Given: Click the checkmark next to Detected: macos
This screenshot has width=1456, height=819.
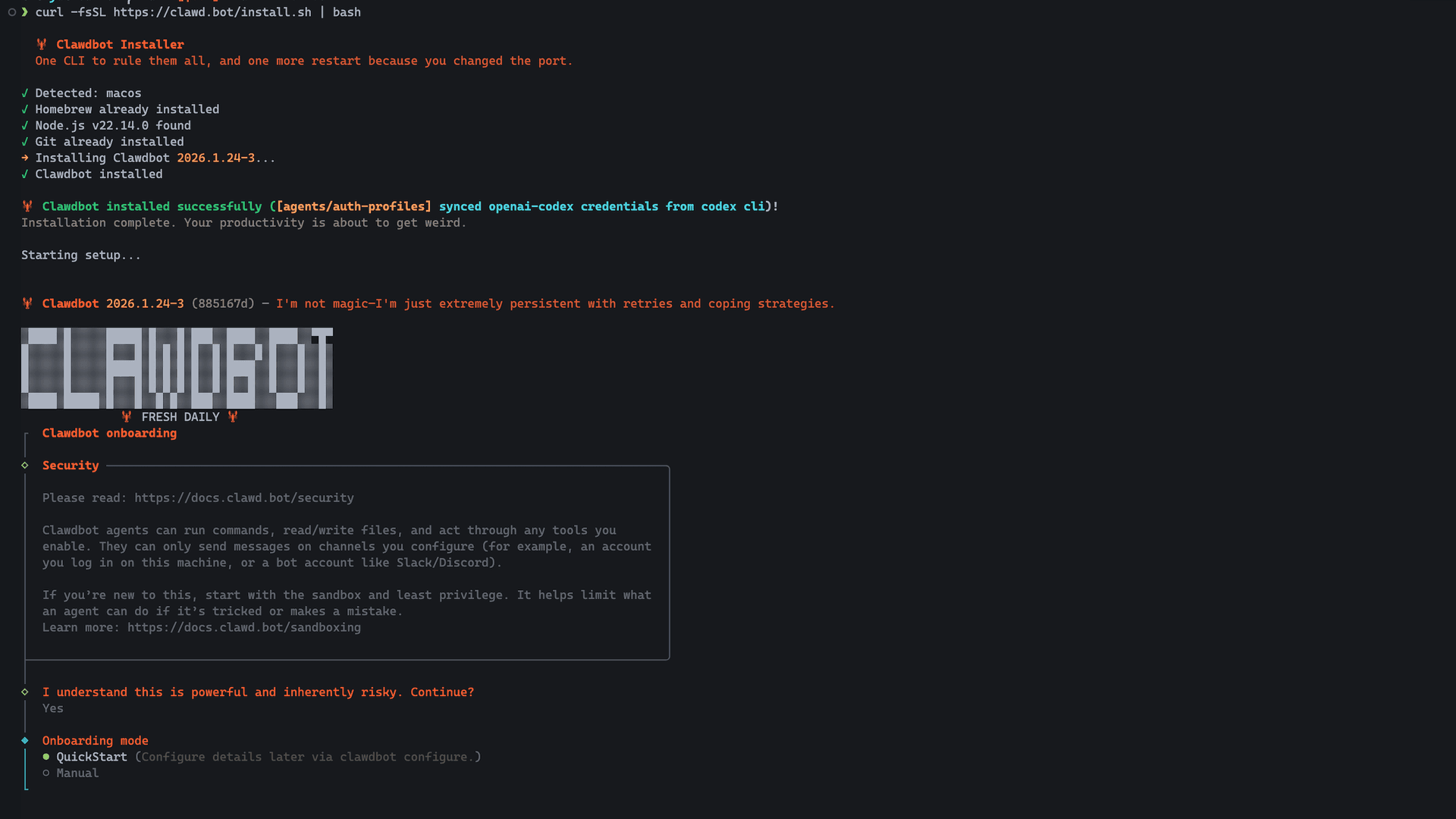Looking at the screenshot, I should (25, 93).
